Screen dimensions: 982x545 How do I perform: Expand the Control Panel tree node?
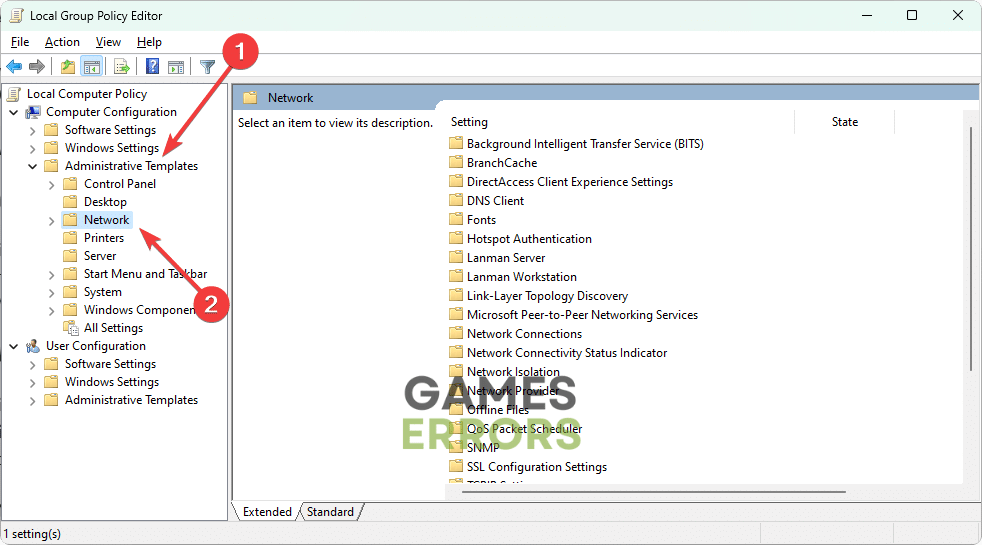tap(52, 184)
